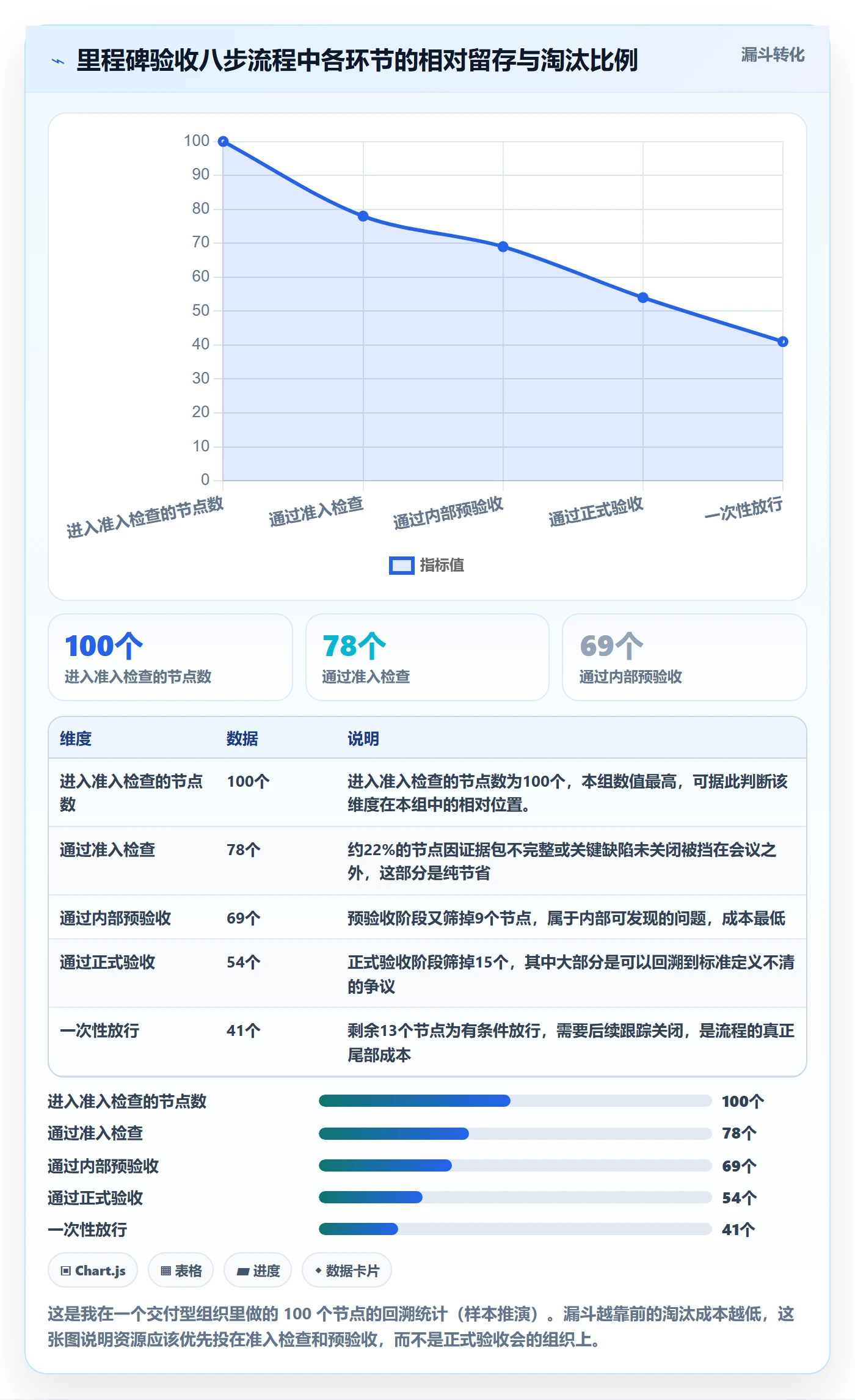The width and height of the screenshot is (855, 1400).
Task: Click the 说明 column header
Action: pos(363,738)
